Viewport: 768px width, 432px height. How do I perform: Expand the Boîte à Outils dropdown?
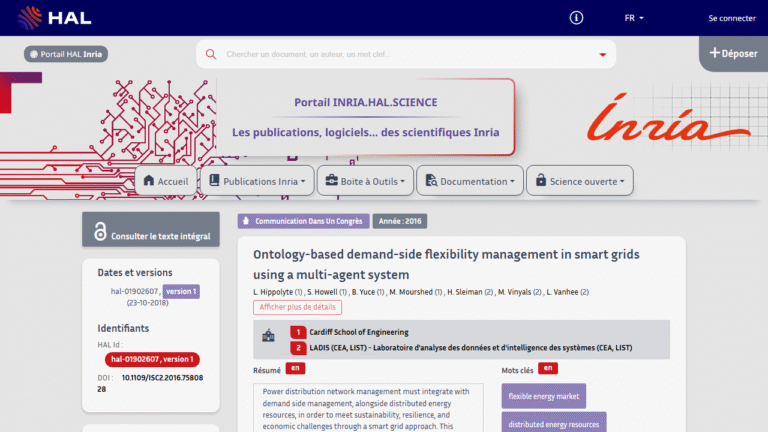[364, 181]
